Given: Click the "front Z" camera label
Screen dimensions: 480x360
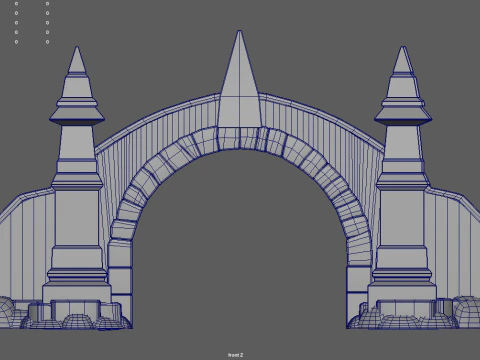Looking at the screenshot, I should pos(235,355).
